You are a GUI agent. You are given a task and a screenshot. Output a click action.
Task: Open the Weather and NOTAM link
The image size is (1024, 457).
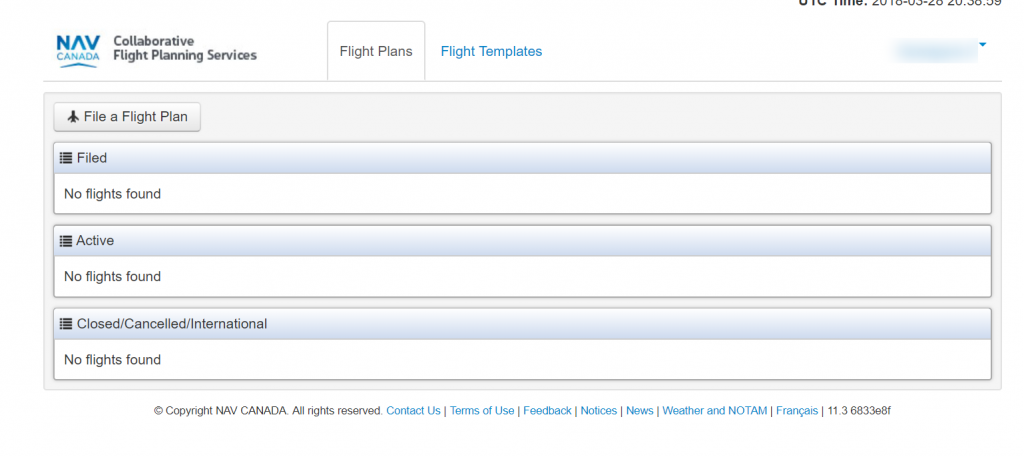[x=714, y=411]
